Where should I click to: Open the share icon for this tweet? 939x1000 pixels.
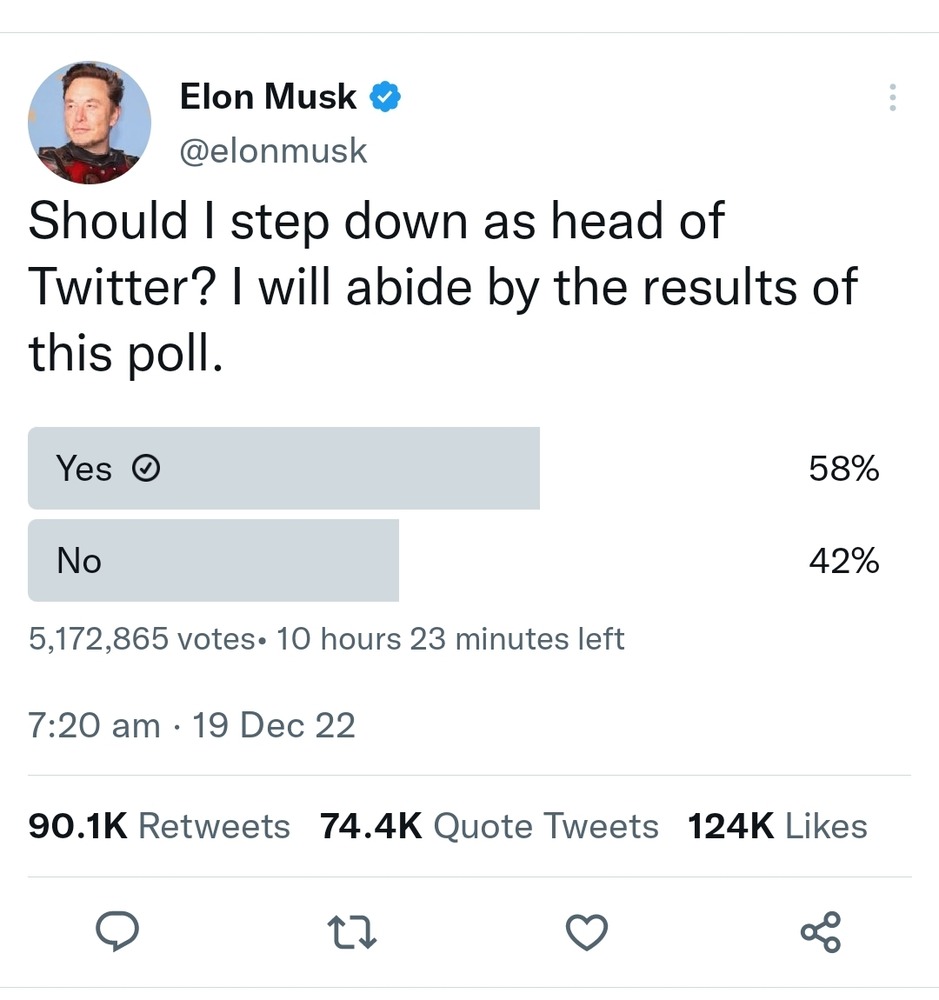tap(821, 932)
